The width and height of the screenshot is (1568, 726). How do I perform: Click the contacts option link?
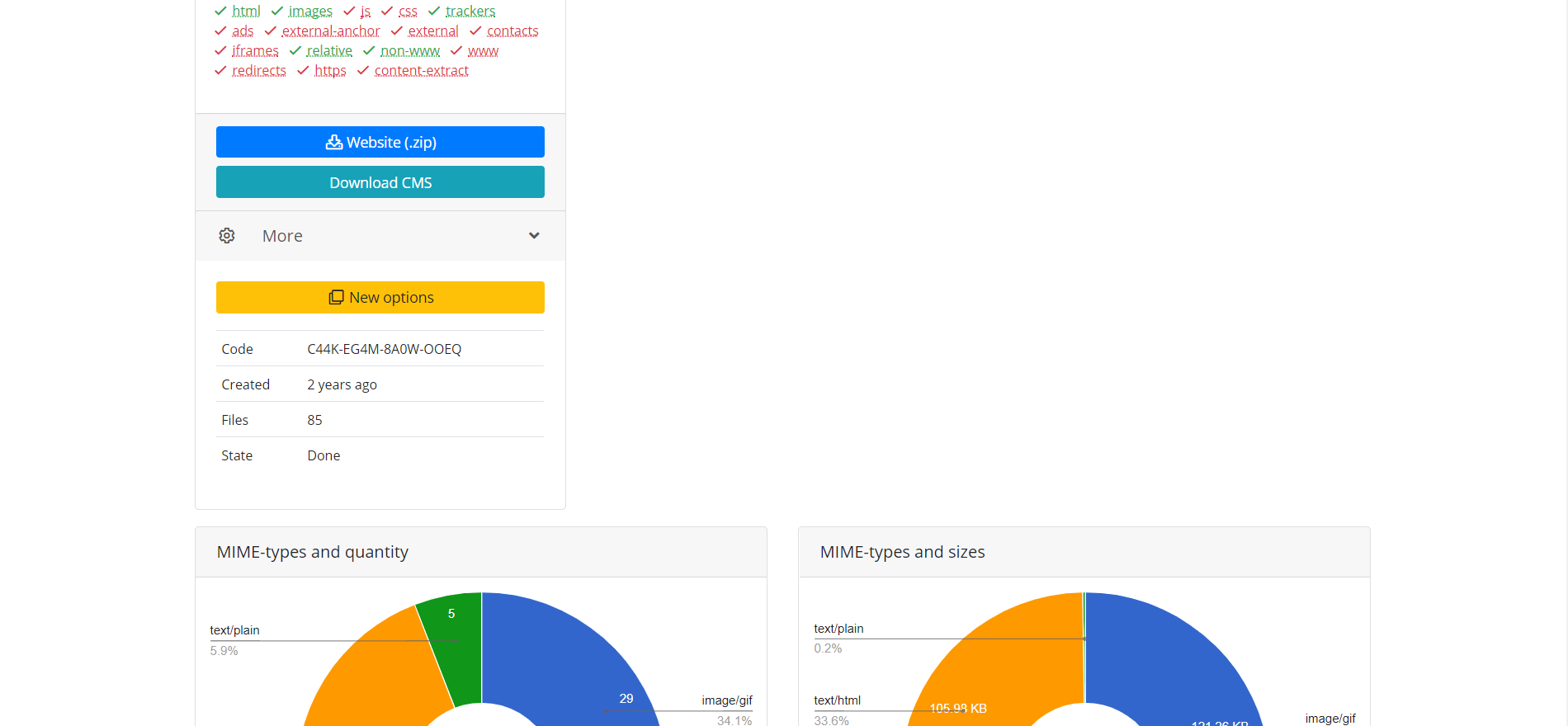point(512,31)
